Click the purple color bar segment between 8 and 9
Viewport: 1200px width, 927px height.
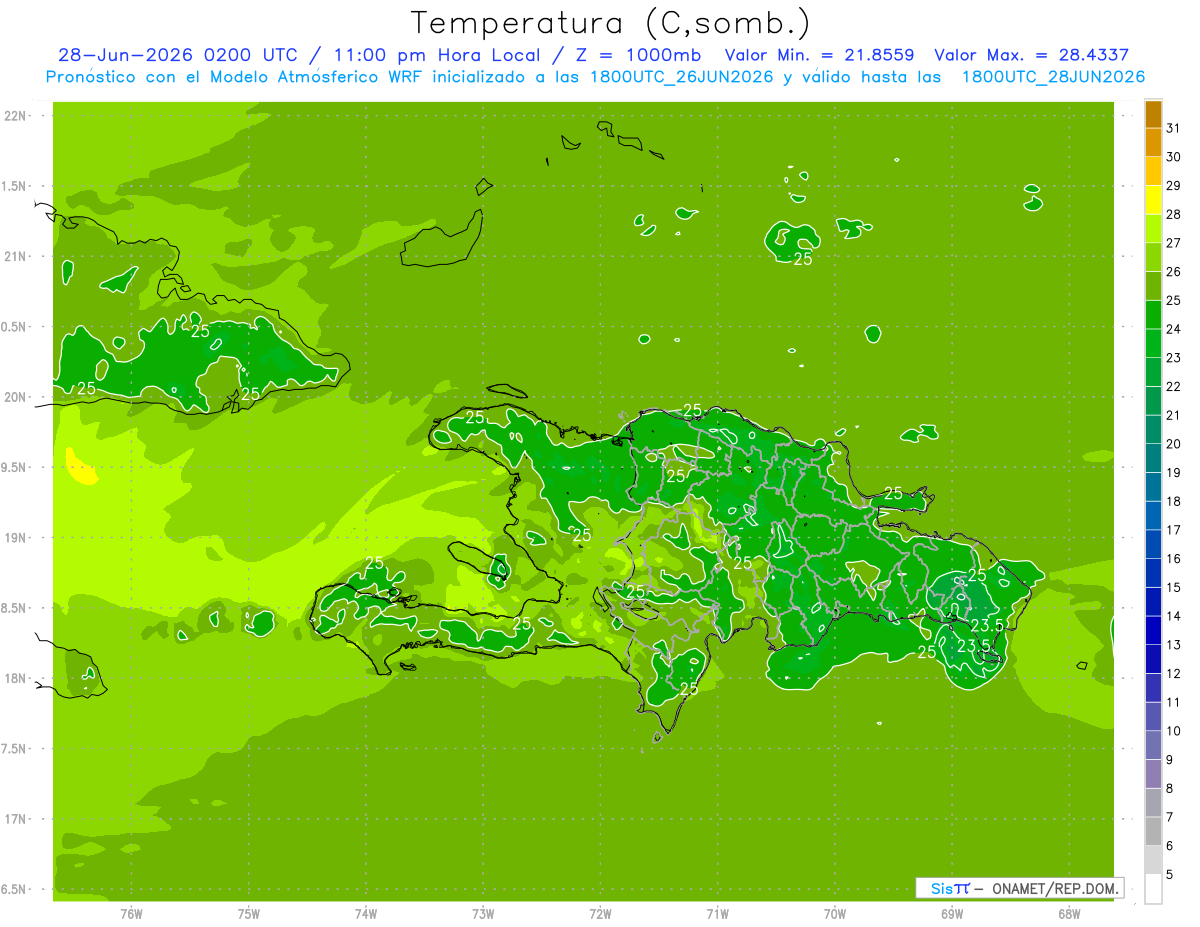tap(1153, 774)
